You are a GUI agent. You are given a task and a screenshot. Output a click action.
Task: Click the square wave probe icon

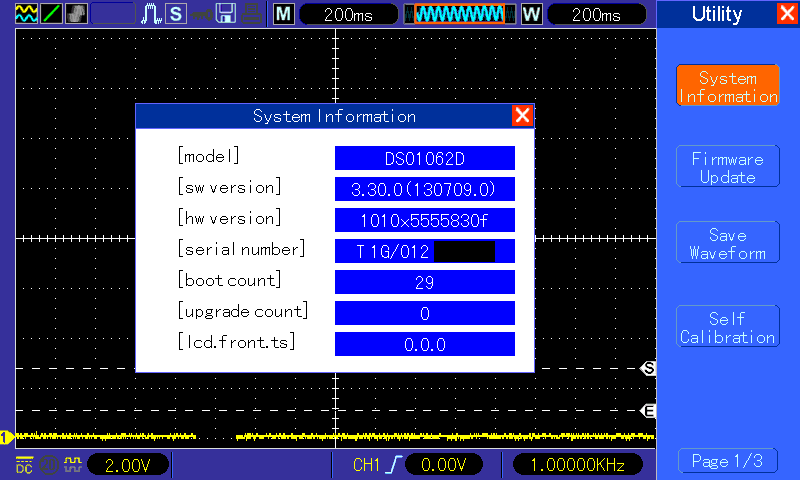point(72,464)
